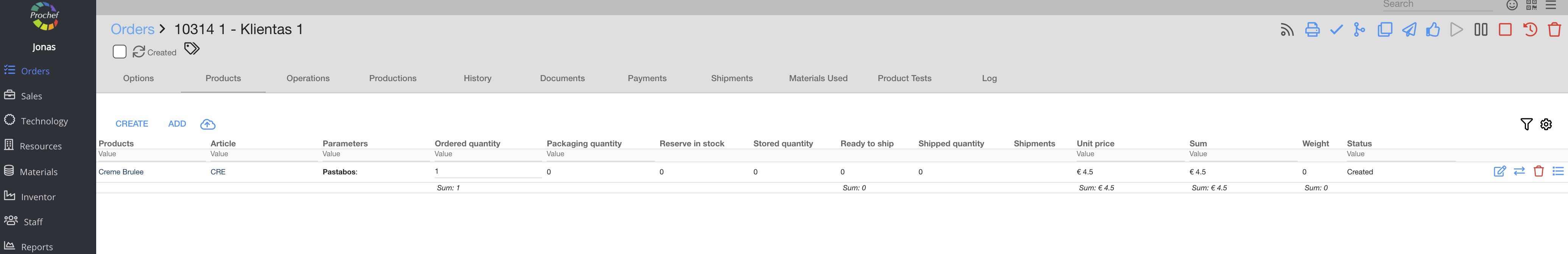
Task: Click the duplicate order copy icon
Action: (1384, 30)
